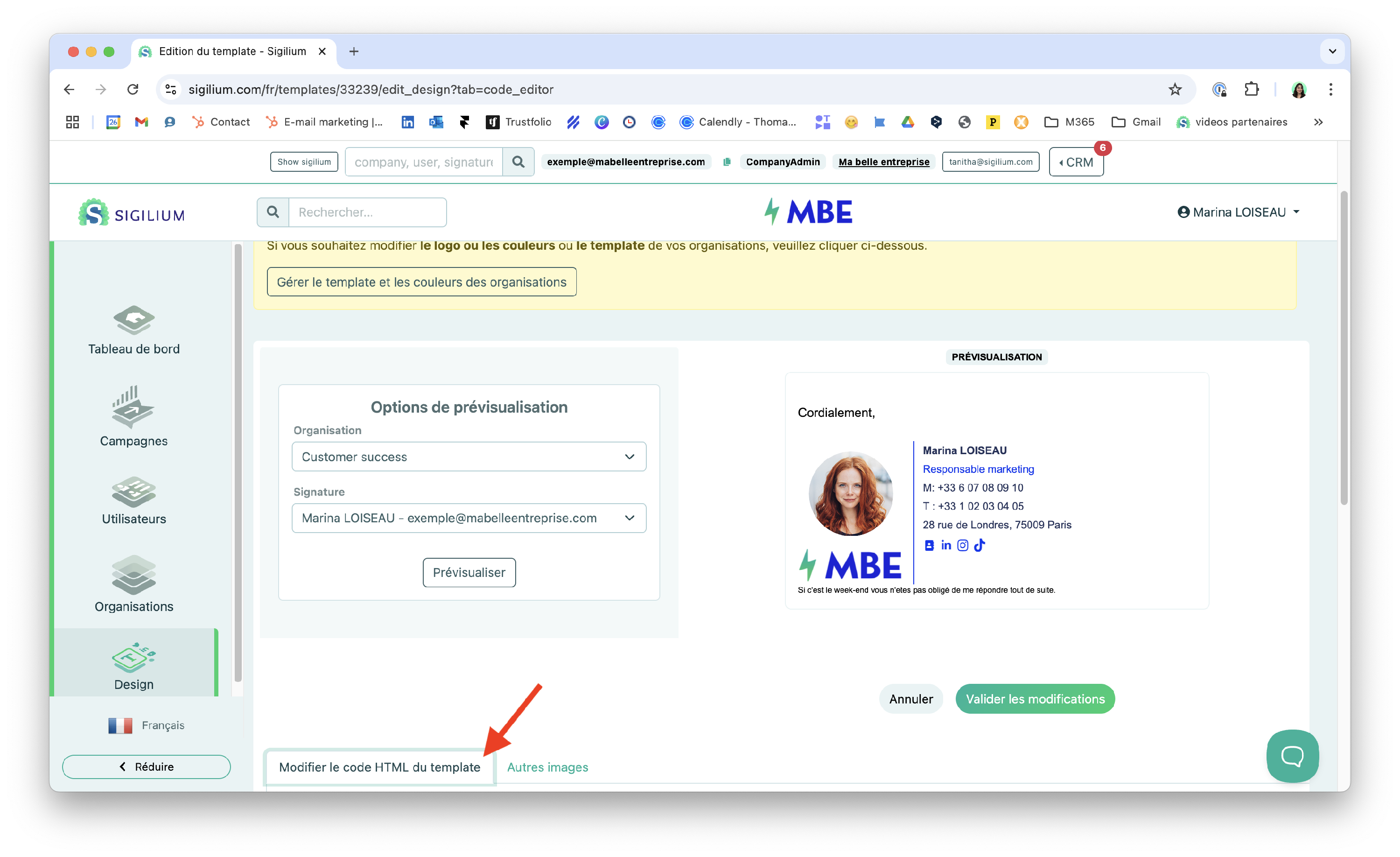Expand the Organisation dropdown

(x=469, y=457)
